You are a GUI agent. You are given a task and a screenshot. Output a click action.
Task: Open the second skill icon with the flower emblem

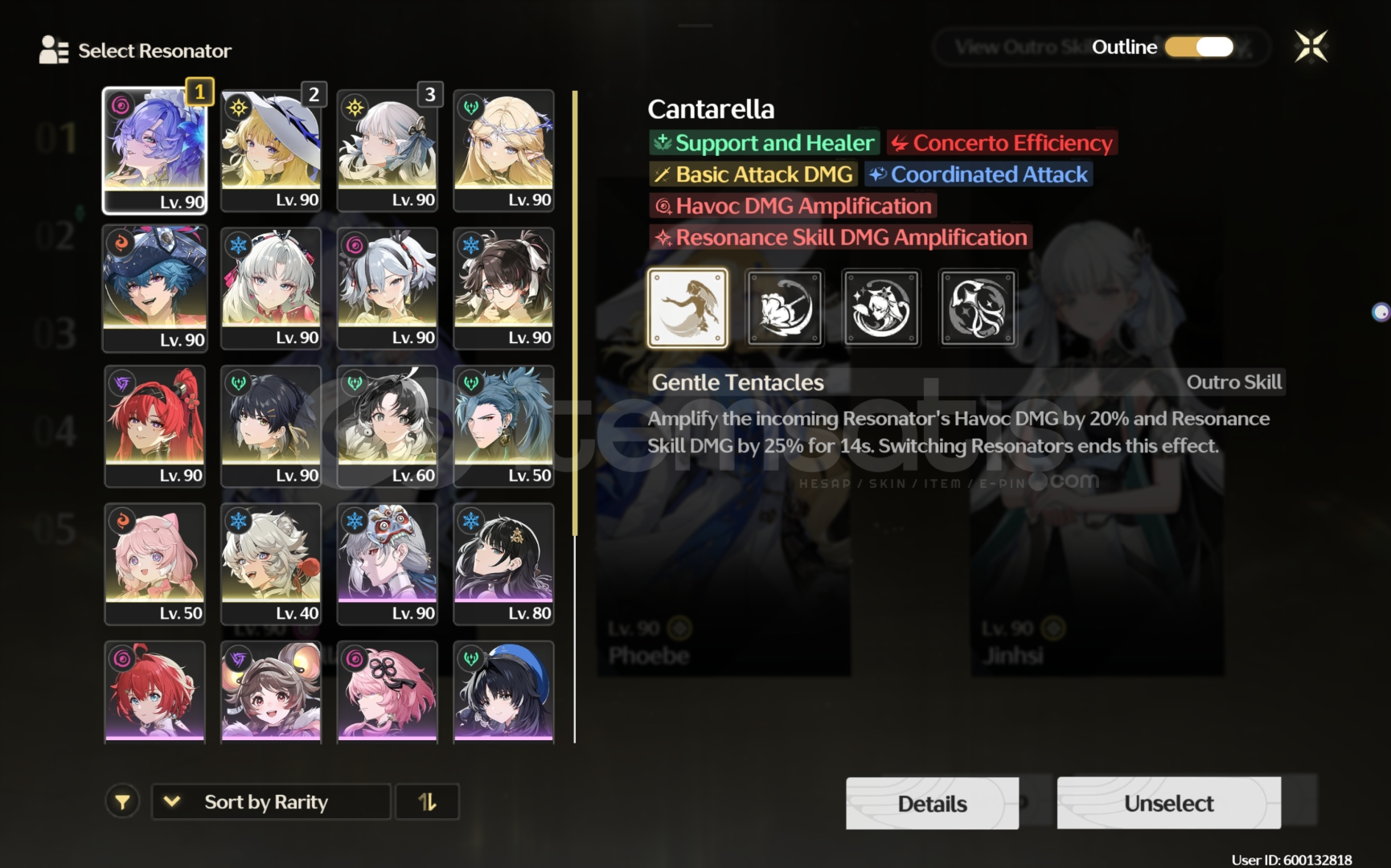click(785, 308)
